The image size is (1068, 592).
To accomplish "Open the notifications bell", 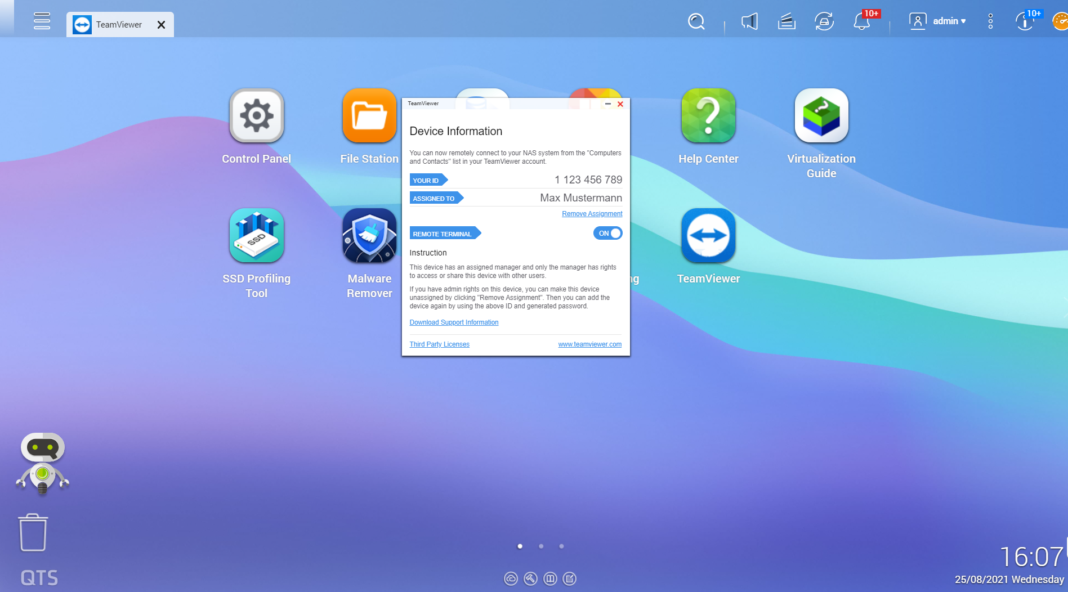I will coord(862,20).
